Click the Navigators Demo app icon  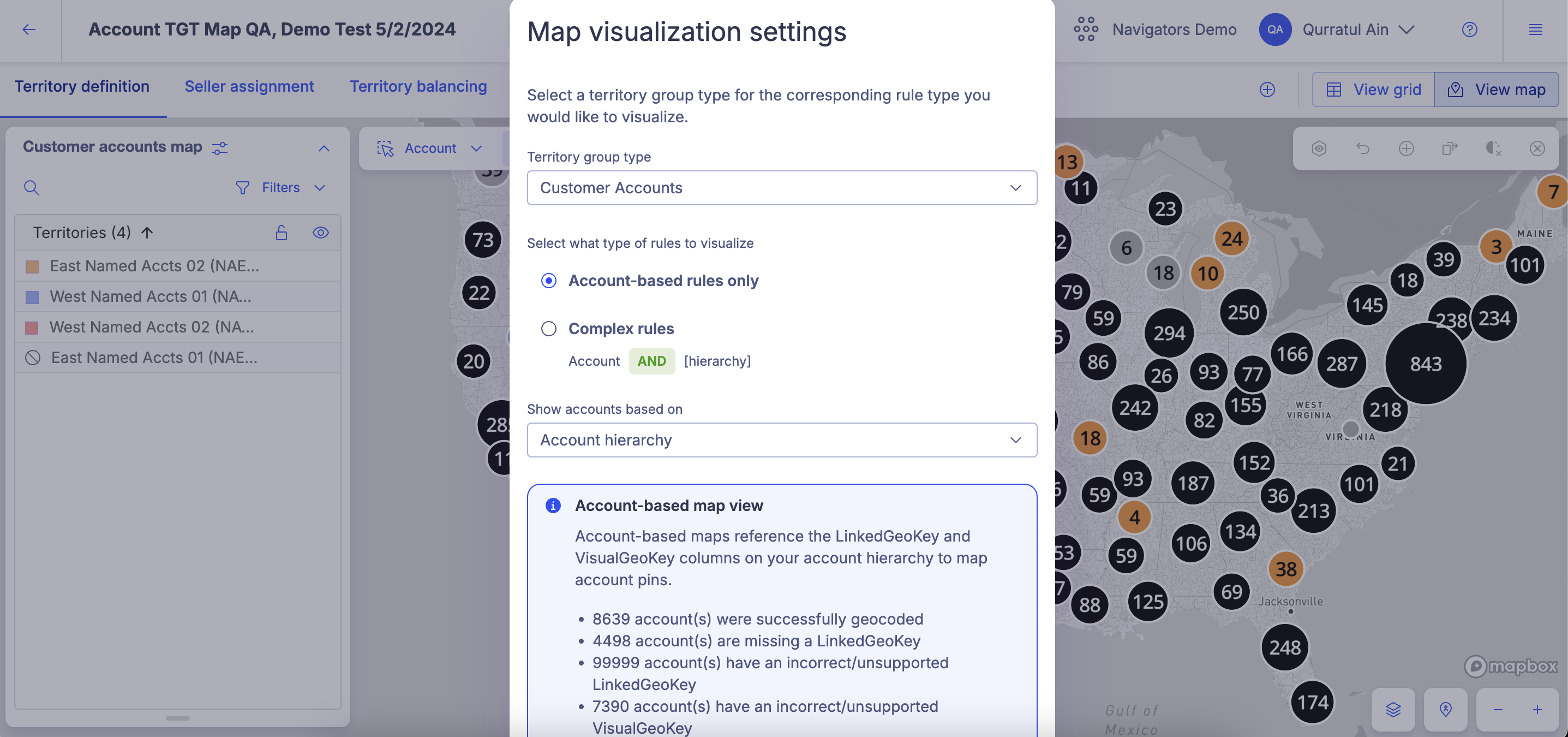[1085, 28]
